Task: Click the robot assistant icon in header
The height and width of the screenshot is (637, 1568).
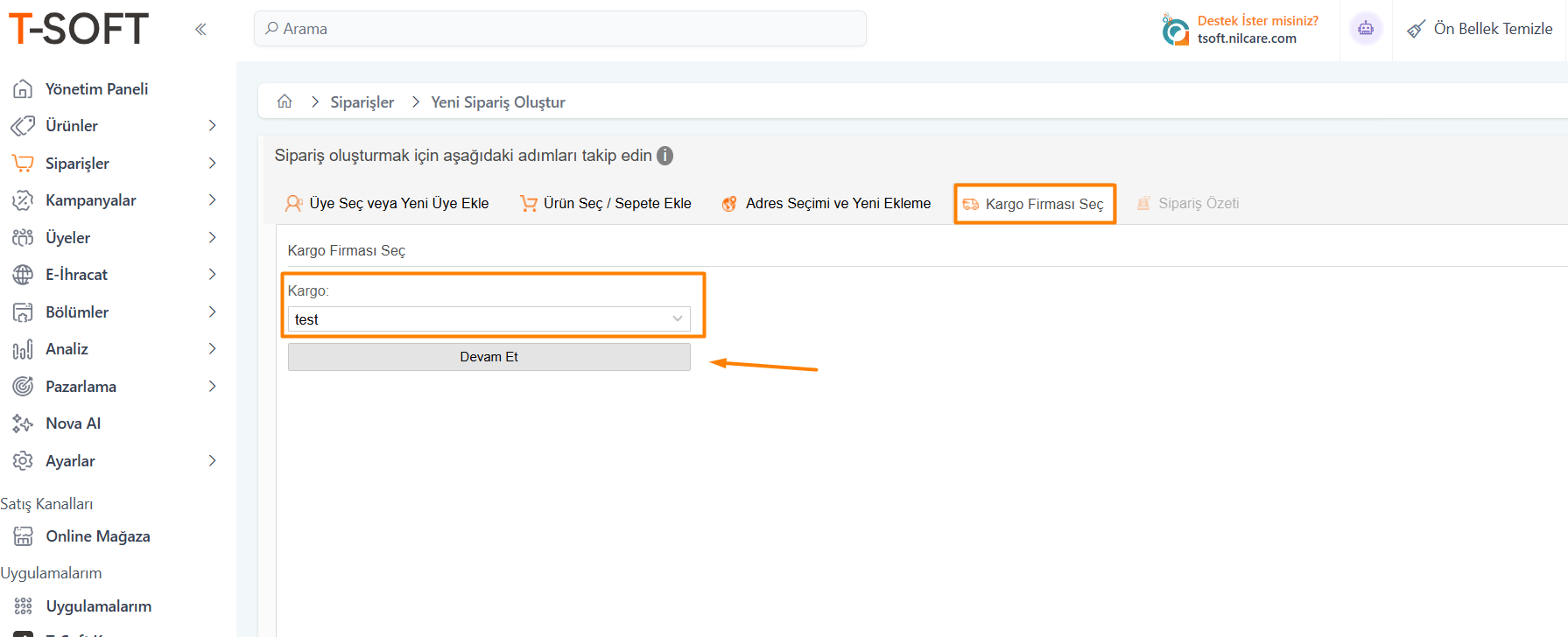Action: (1366, 29)
